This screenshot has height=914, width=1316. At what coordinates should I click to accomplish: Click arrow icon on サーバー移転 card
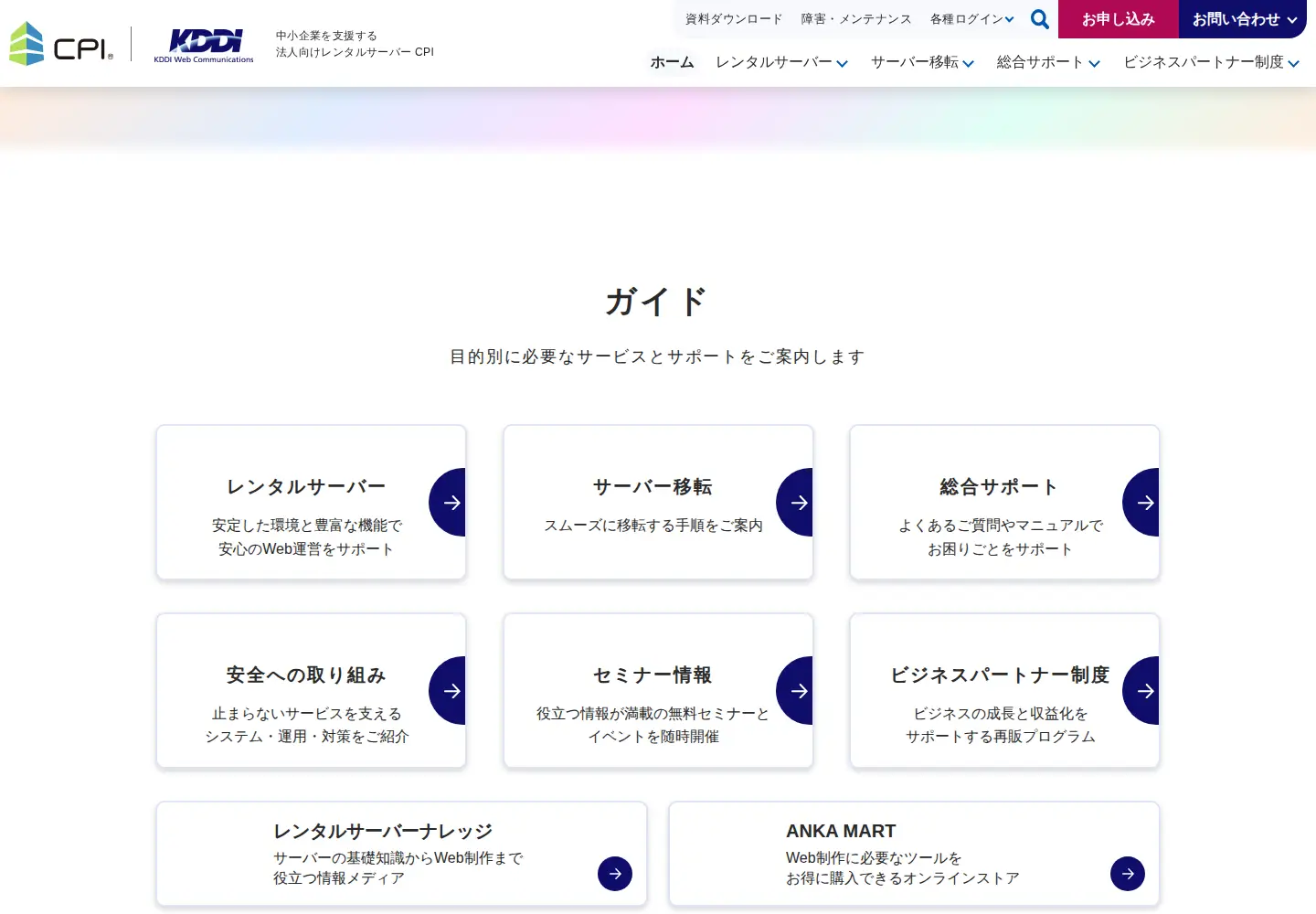pos(795,503)
